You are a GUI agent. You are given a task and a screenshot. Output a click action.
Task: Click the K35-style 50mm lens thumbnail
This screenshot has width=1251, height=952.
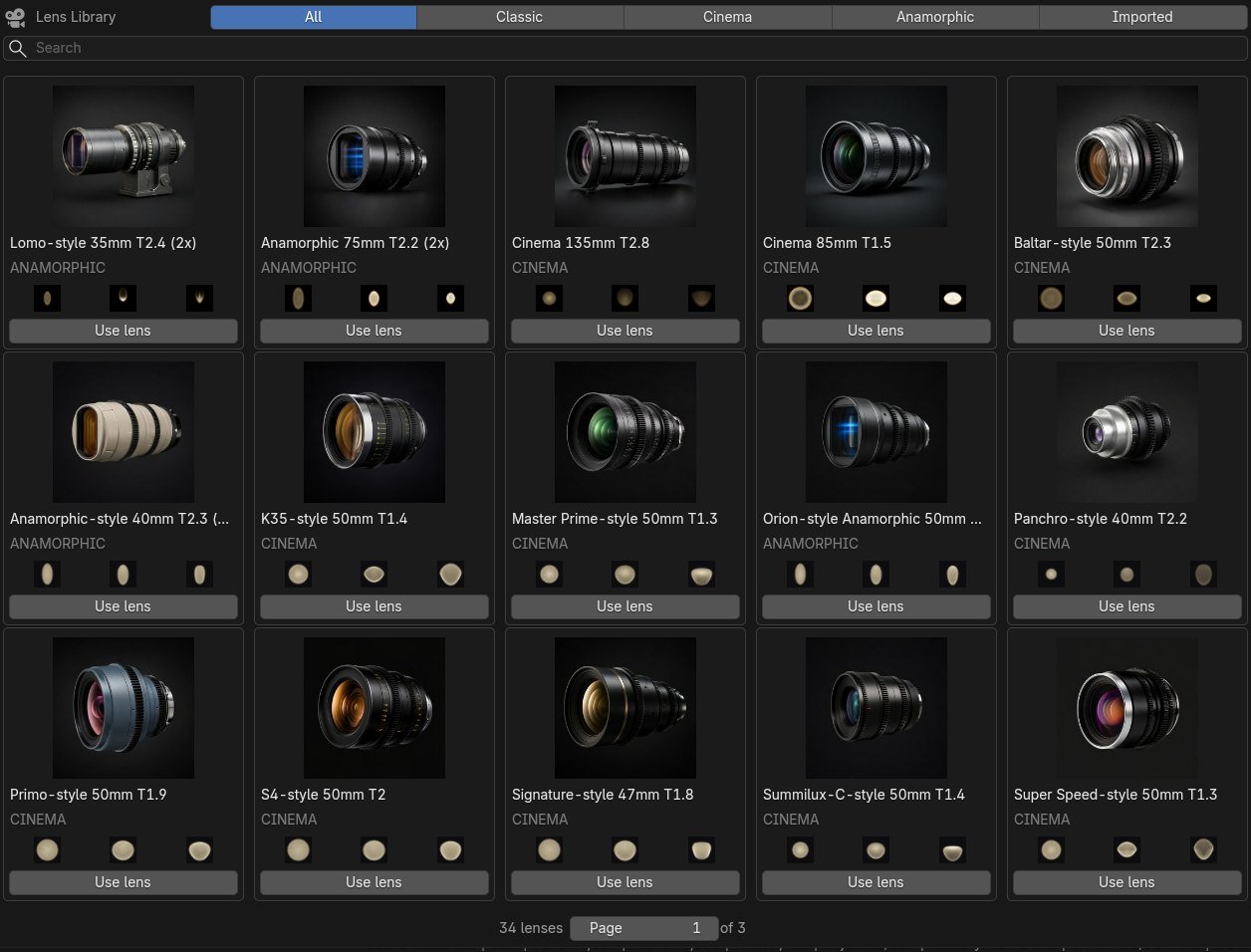(x=375, y=432)
